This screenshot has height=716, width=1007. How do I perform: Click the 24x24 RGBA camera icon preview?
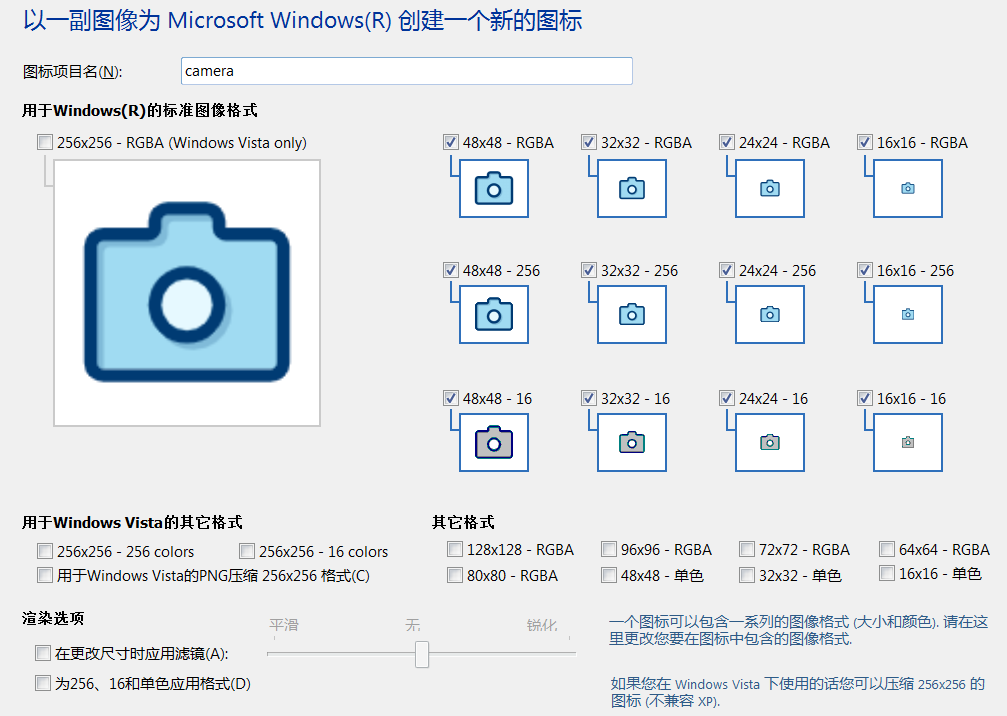[x=768, y=188]
